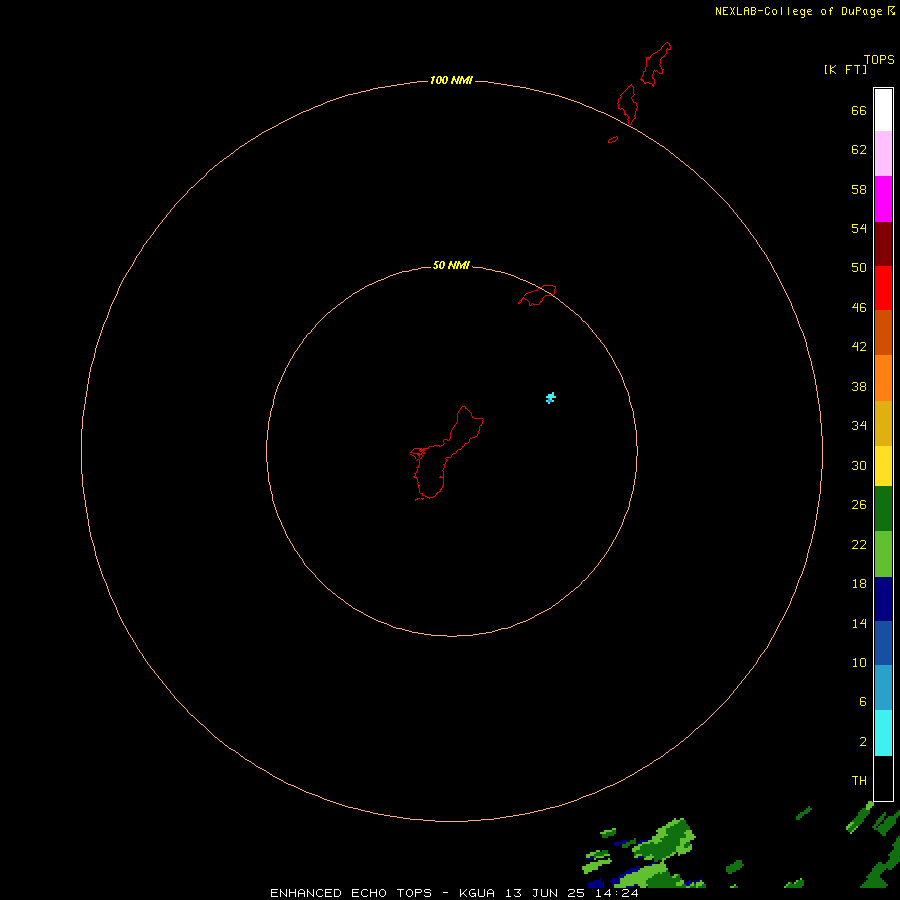
Task: Click the small cyan echo east of Guam
Action: [x=550, y=398]
